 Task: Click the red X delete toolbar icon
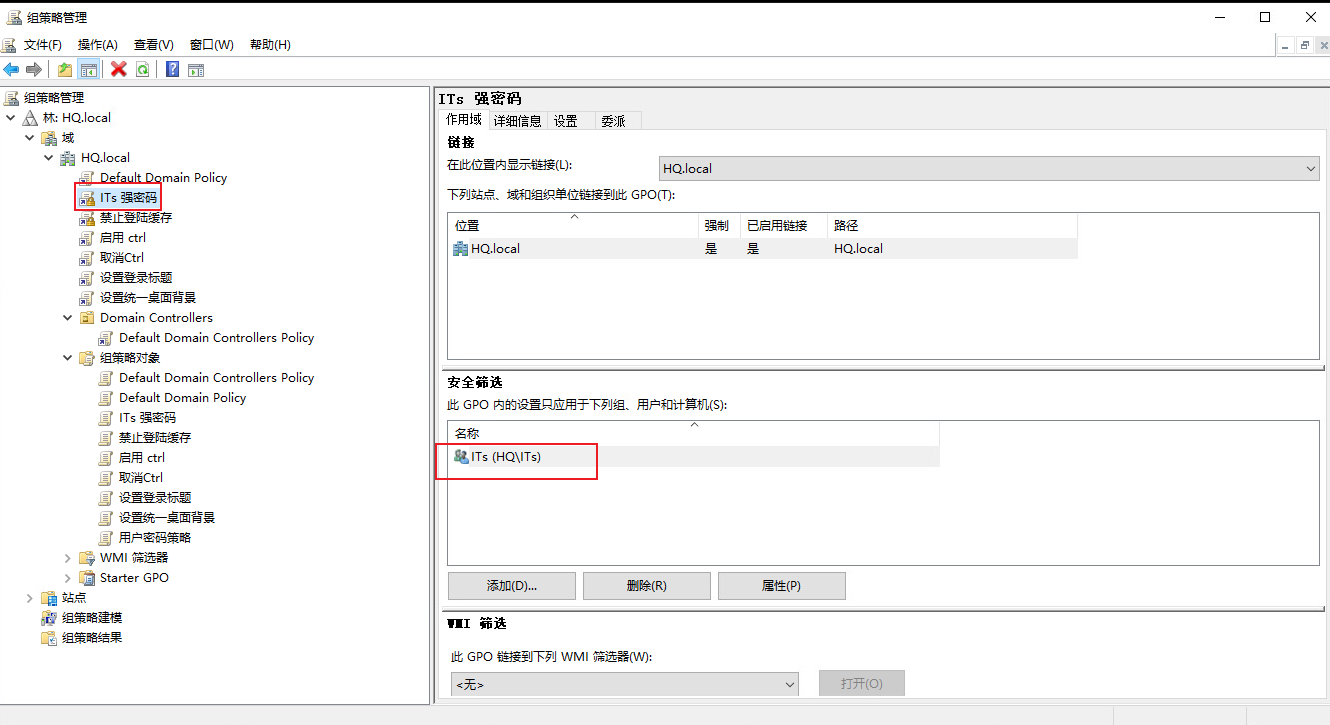point(118,69)
